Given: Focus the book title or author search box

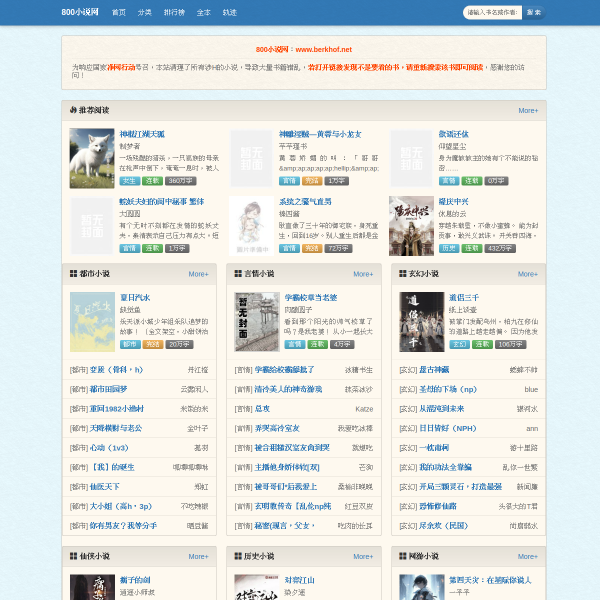Looking at the screenshot, I should tap(492, 13).
